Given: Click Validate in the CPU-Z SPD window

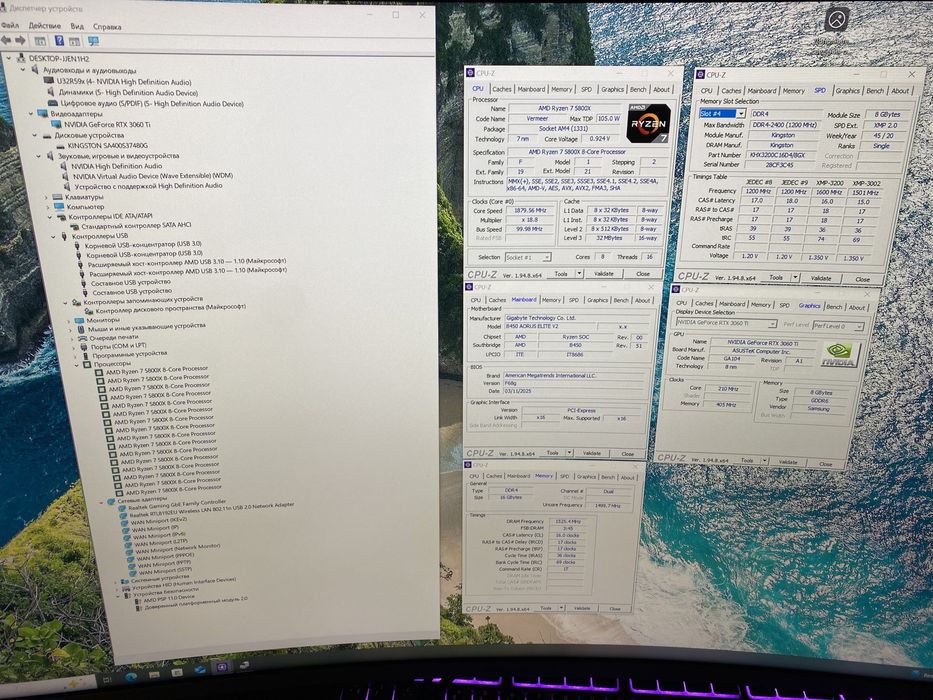Looking at the screenshot, I should [x=821, y=278].
